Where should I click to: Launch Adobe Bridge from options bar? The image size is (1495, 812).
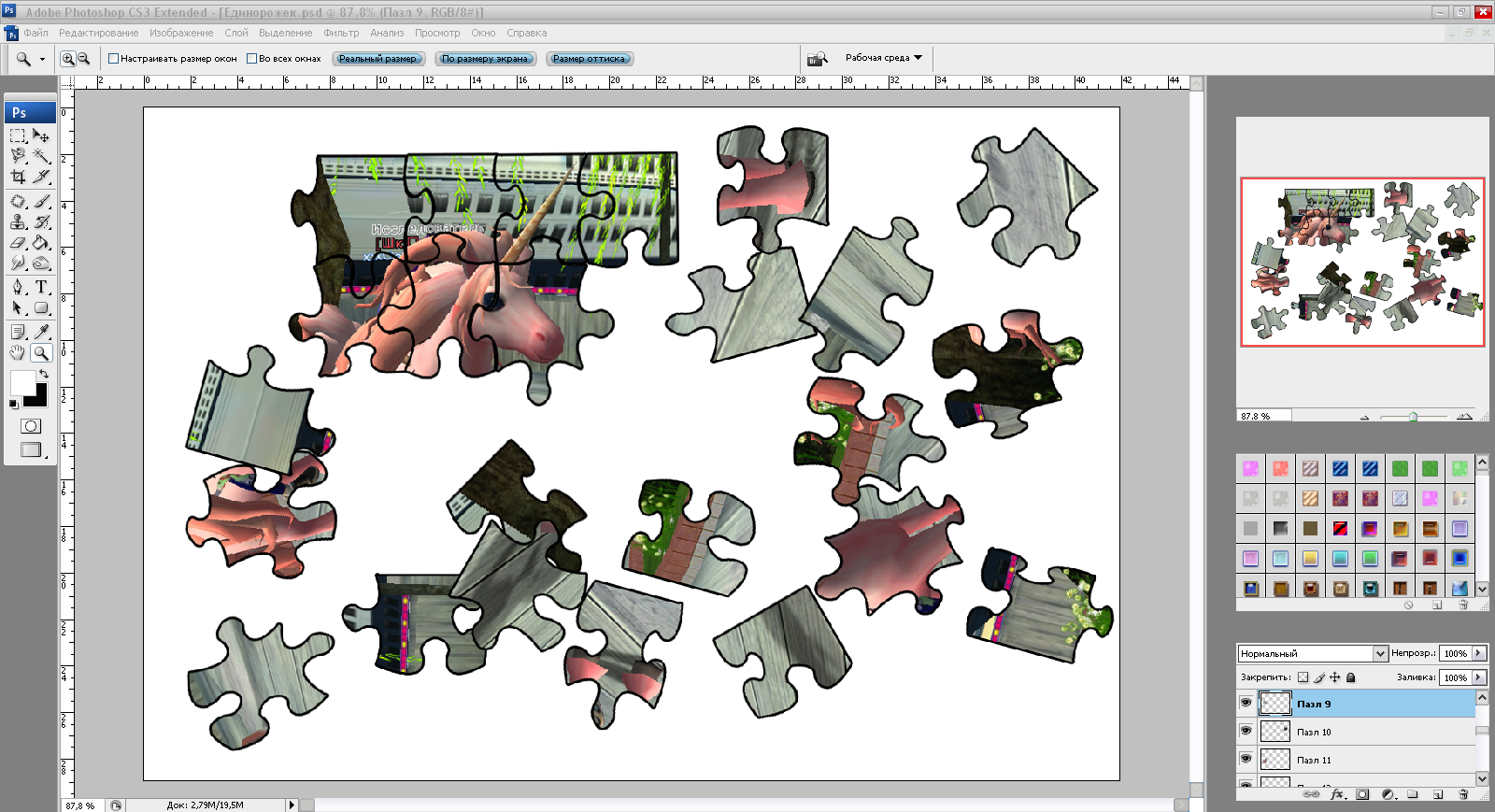(818, 58)
